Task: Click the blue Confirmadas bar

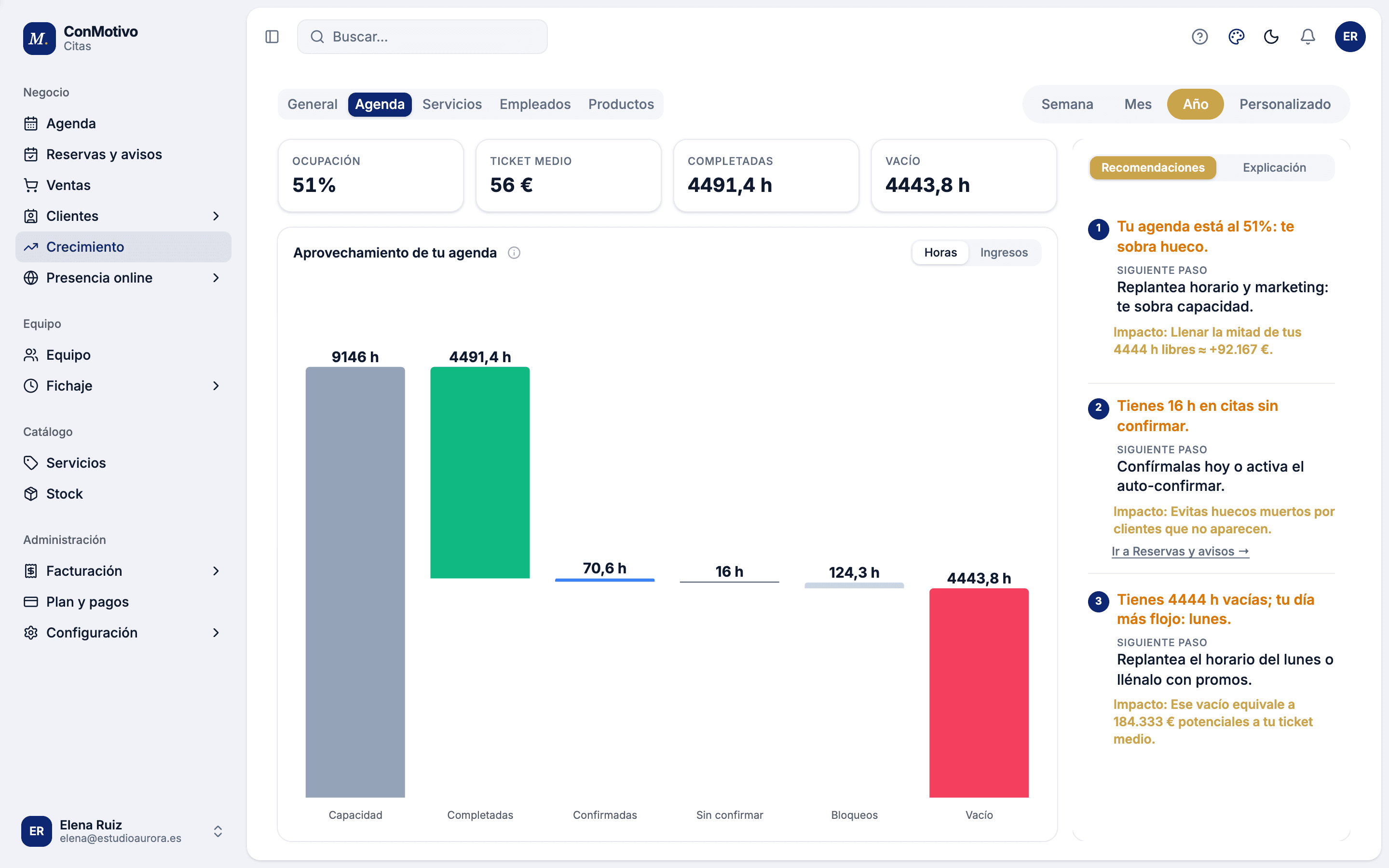Action: (604, 580)
